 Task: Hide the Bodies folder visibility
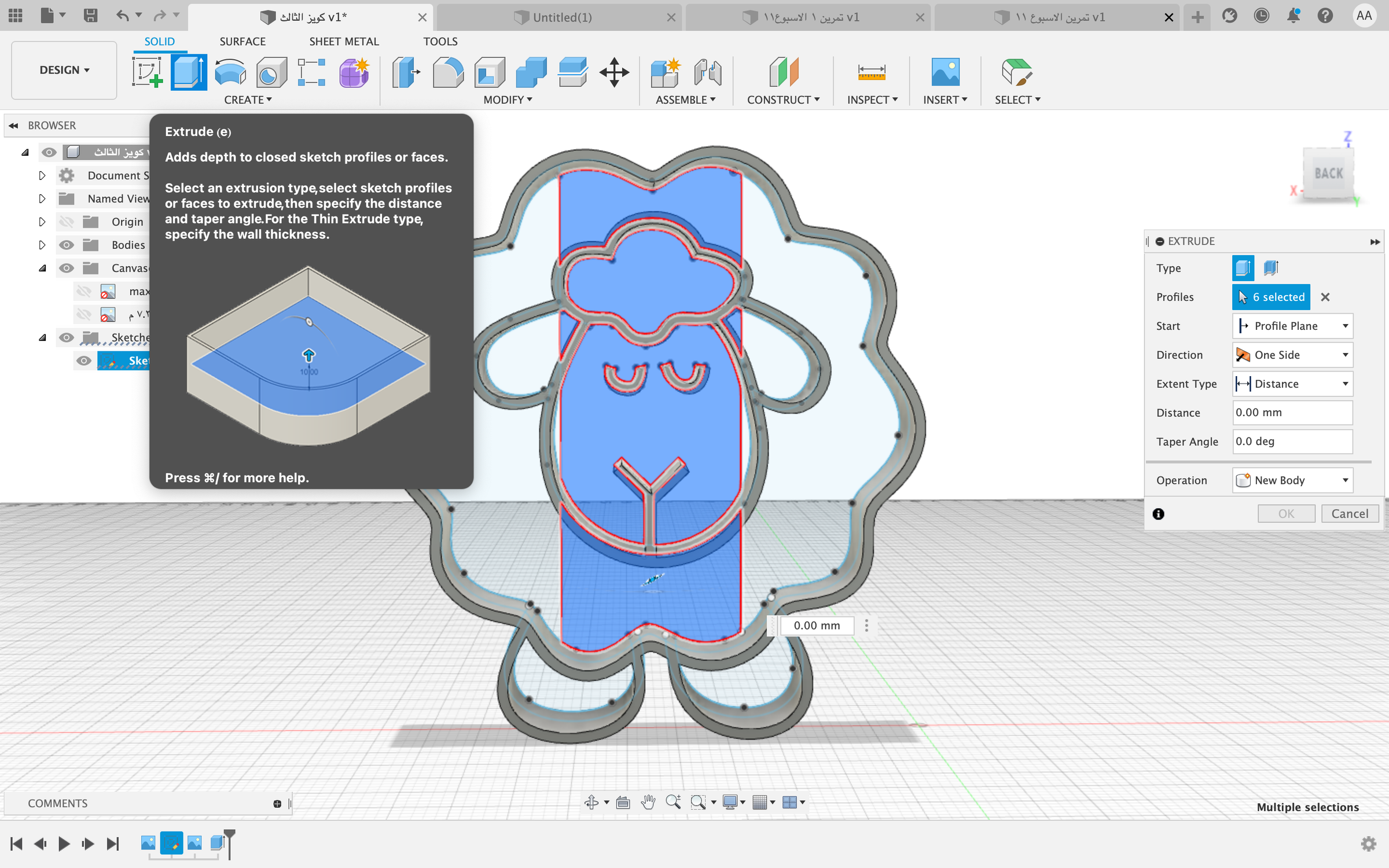click(67, 245)
